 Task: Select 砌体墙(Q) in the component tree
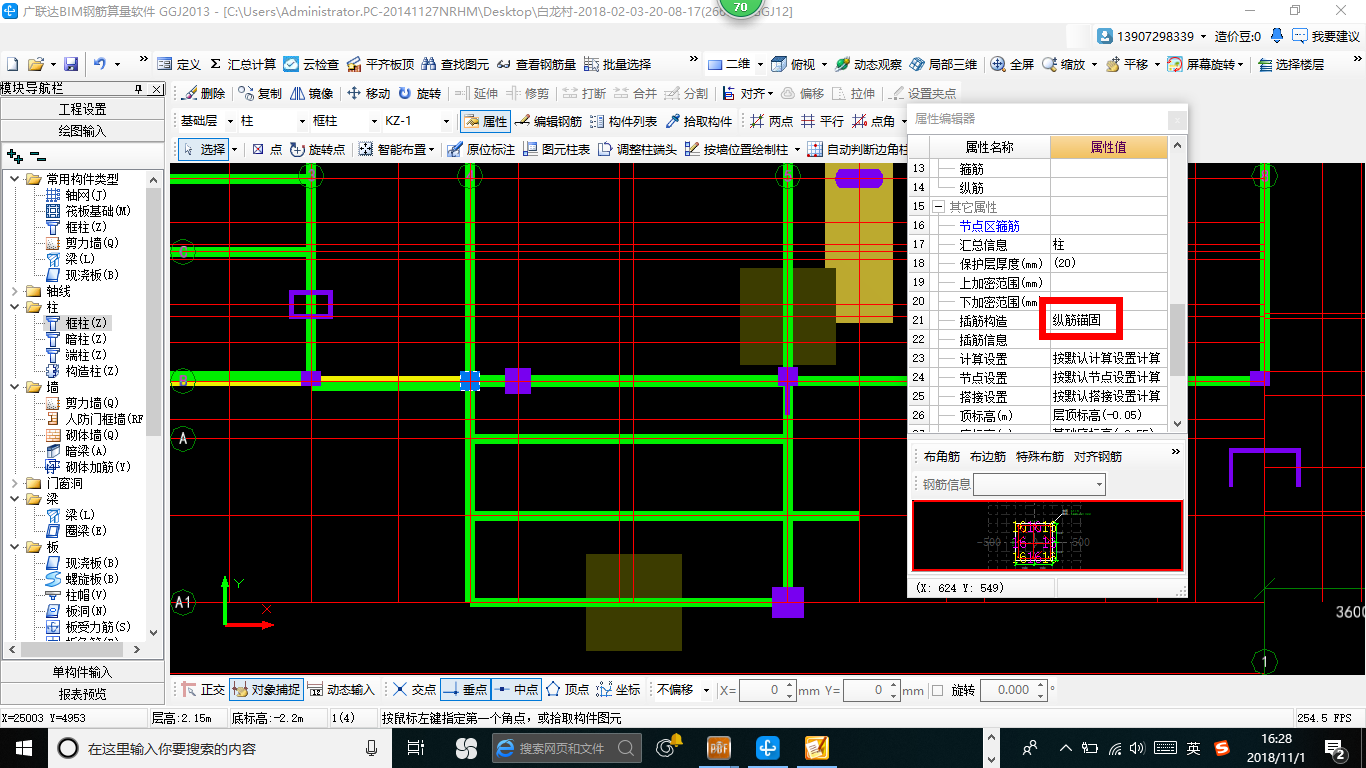tap(83, 435)
